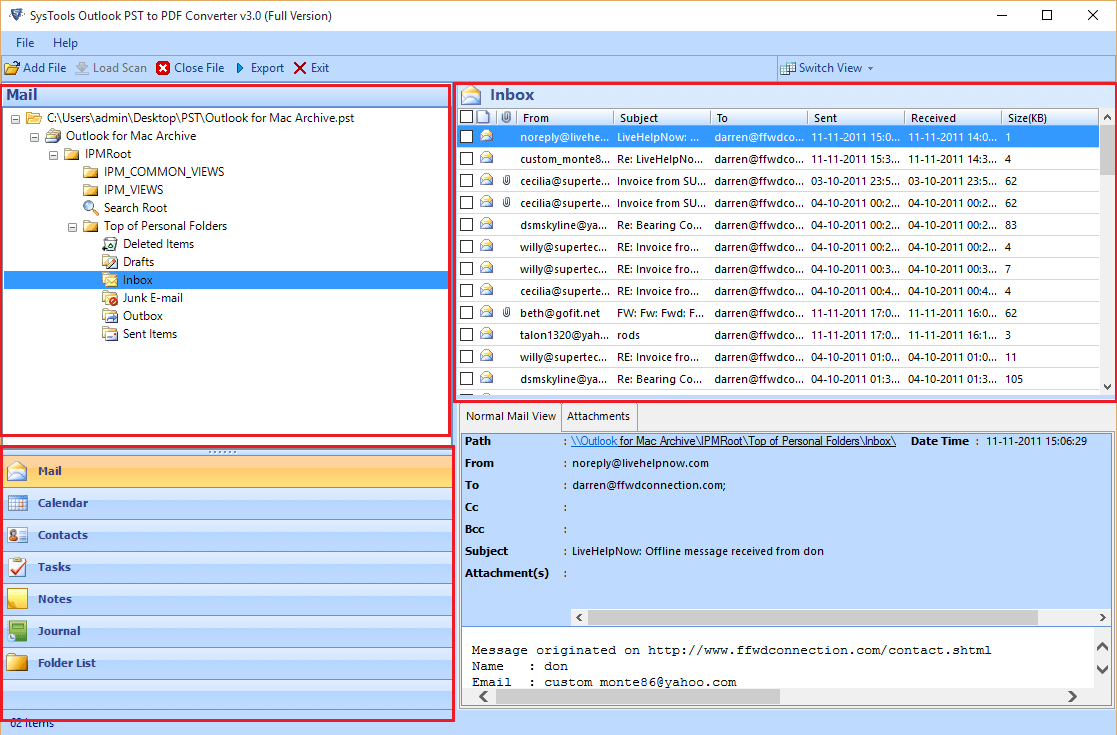The width and height of the screenshot is (1117, 735).
Task: Click the Load Scan toolbar icon
Action: pyautogui.click(x=111, y=67)
